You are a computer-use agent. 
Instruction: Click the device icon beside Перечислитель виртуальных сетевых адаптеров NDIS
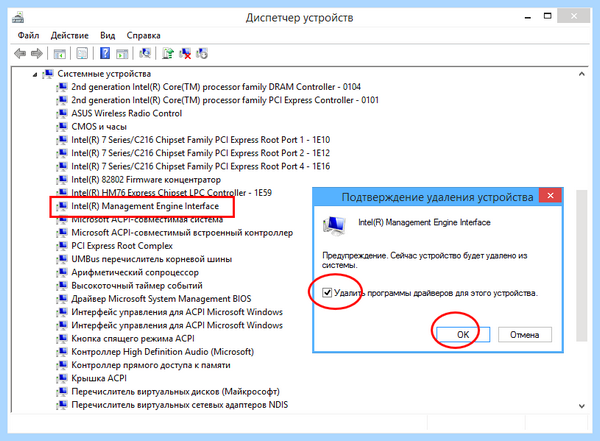click(62, 405)
